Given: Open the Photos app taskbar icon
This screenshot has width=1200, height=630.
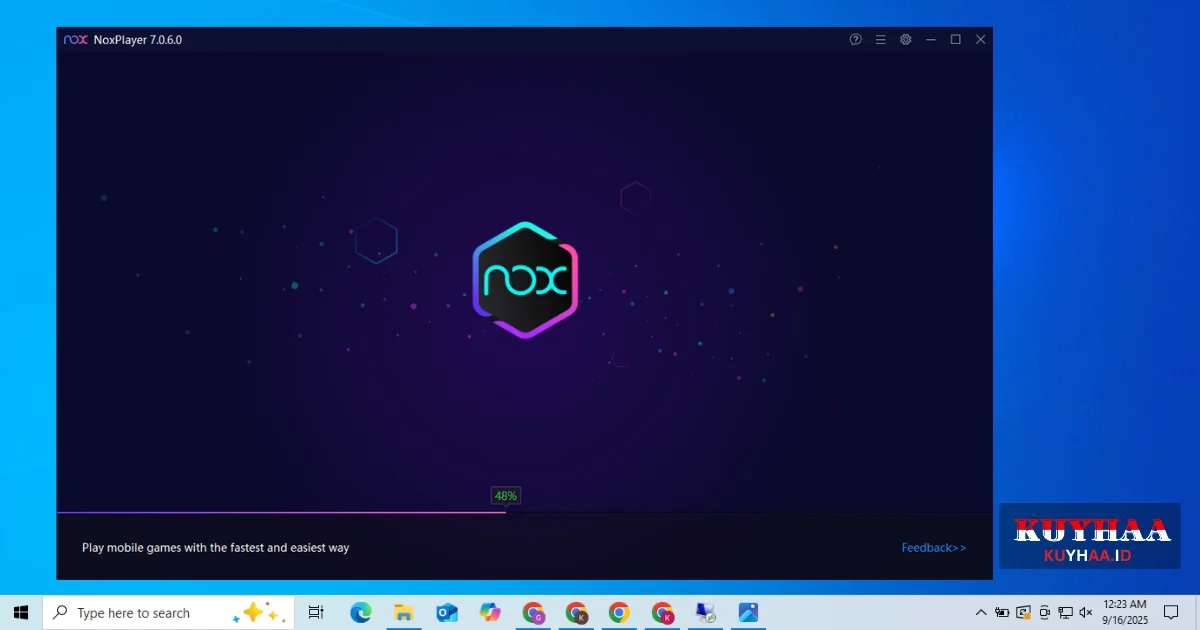Looking at the screenshot, I should 748,612.
